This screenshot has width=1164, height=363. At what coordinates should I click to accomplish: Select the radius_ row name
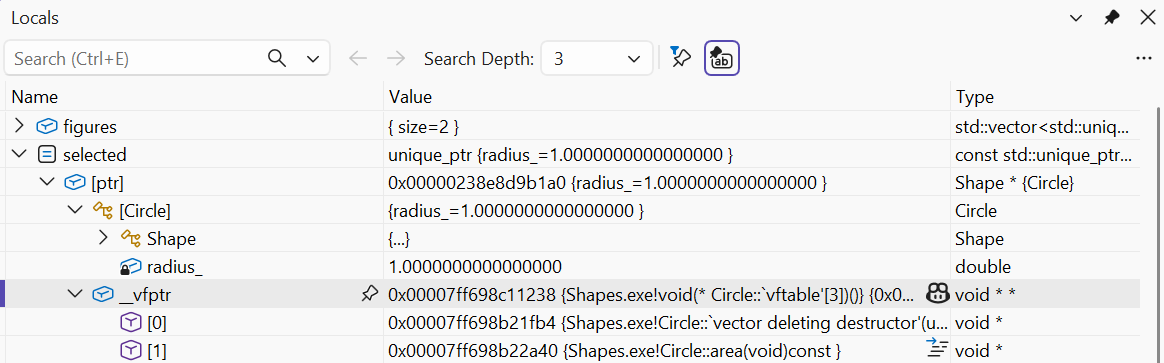[x=174, y=267]
